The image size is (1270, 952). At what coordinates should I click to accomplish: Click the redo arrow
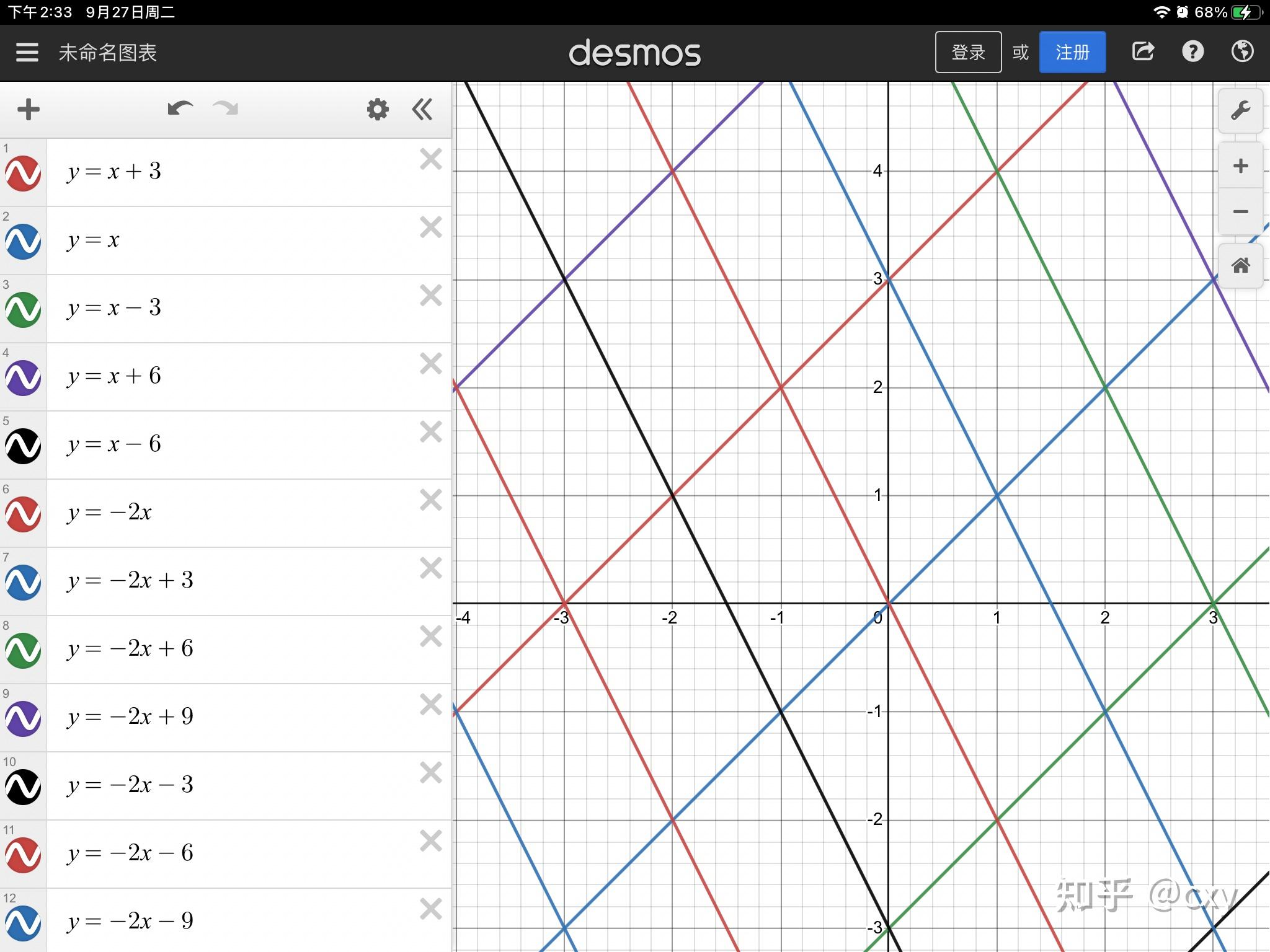point(225,109)
